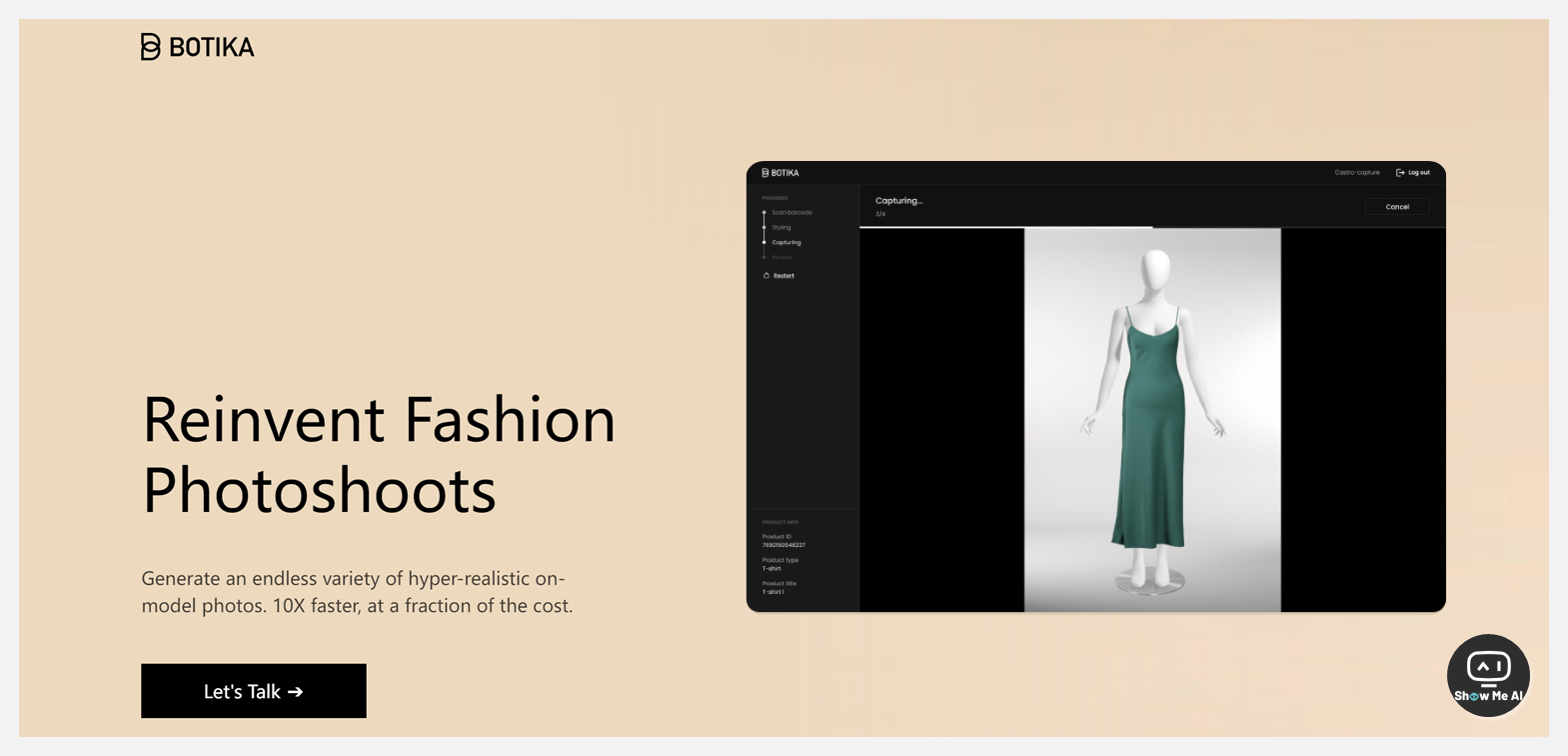The width and height of the screenshot is (1568, 756).
Task: Click the Let's Talk button
Action: coord(254,691)
